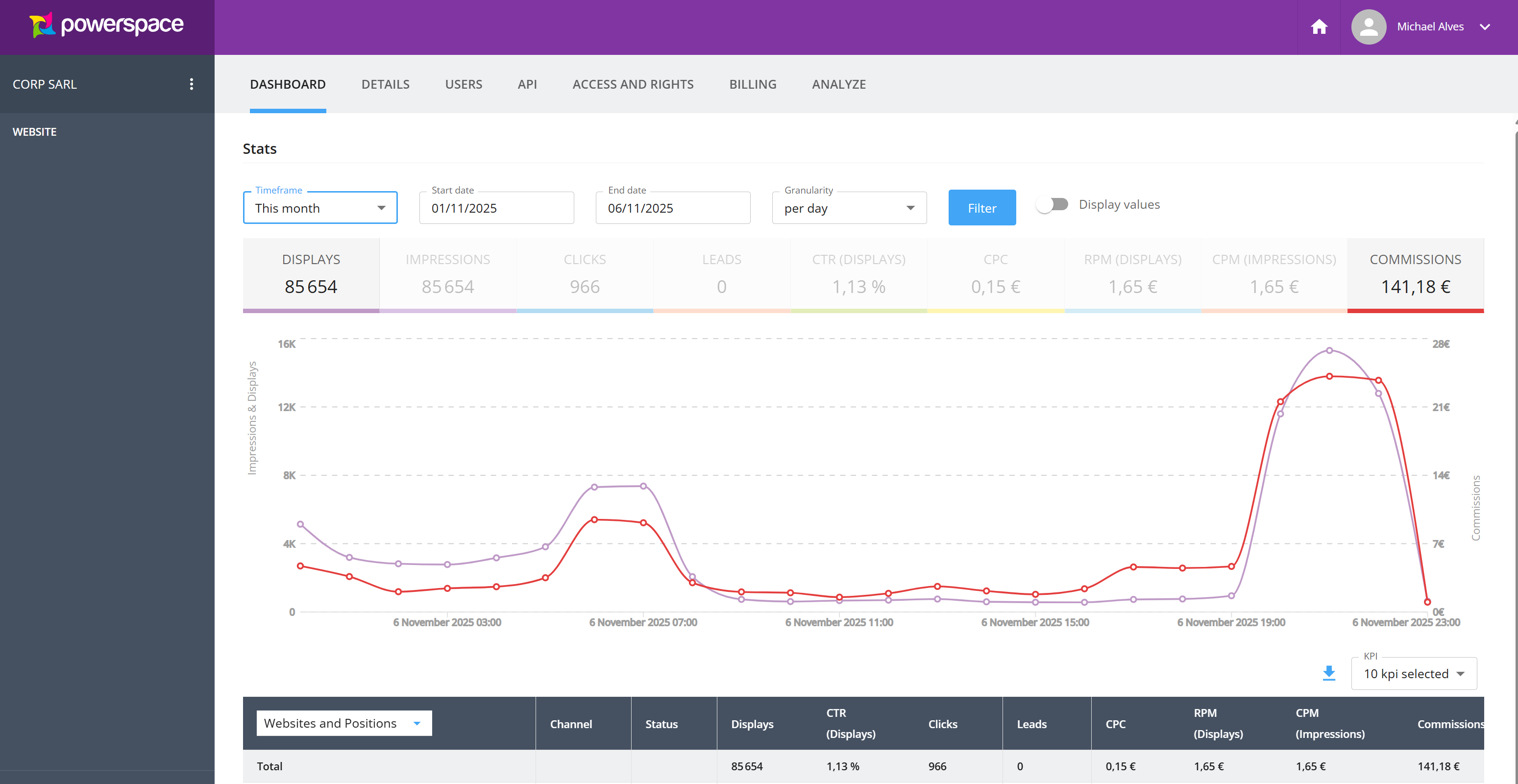Viewport: 1518px width, 784px height.
Task: Click the Start date field
Action: pyautogui.click(x=496, y=207)
